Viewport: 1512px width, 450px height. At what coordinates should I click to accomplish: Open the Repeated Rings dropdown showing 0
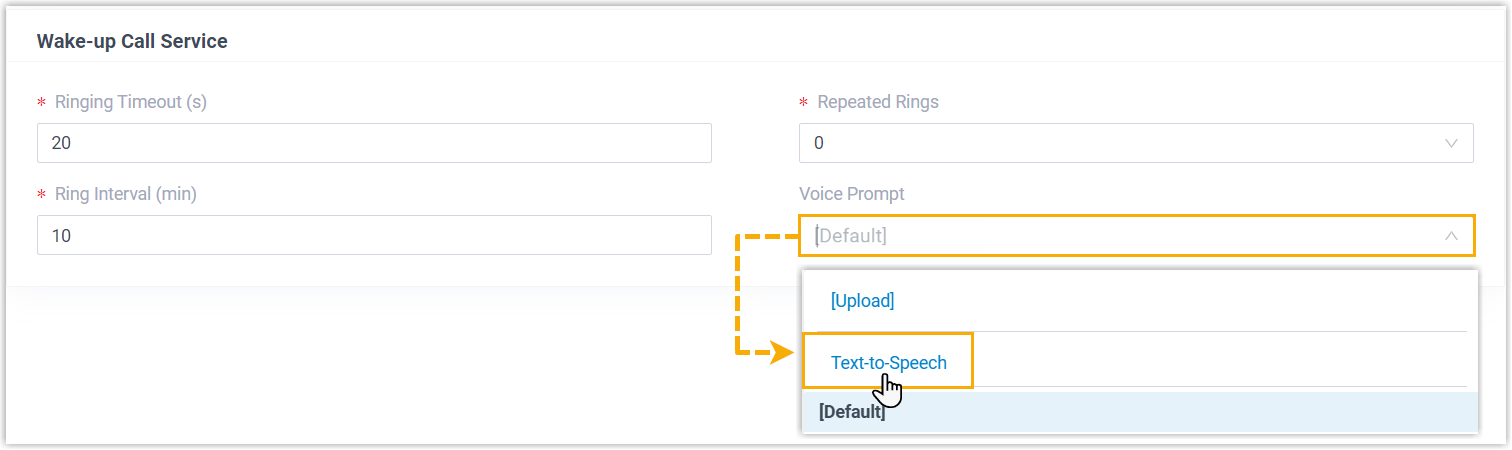tap(1135, 143)
